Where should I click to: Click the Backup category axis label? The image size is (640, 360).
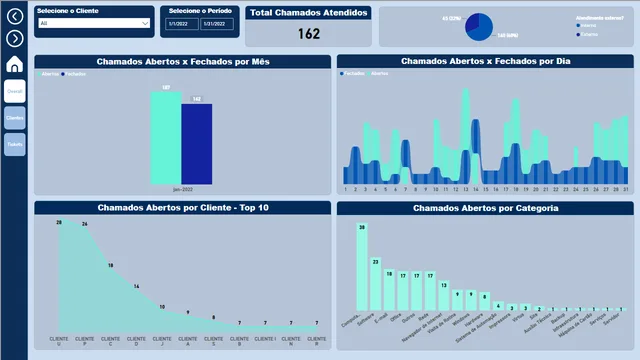(558, 318)
